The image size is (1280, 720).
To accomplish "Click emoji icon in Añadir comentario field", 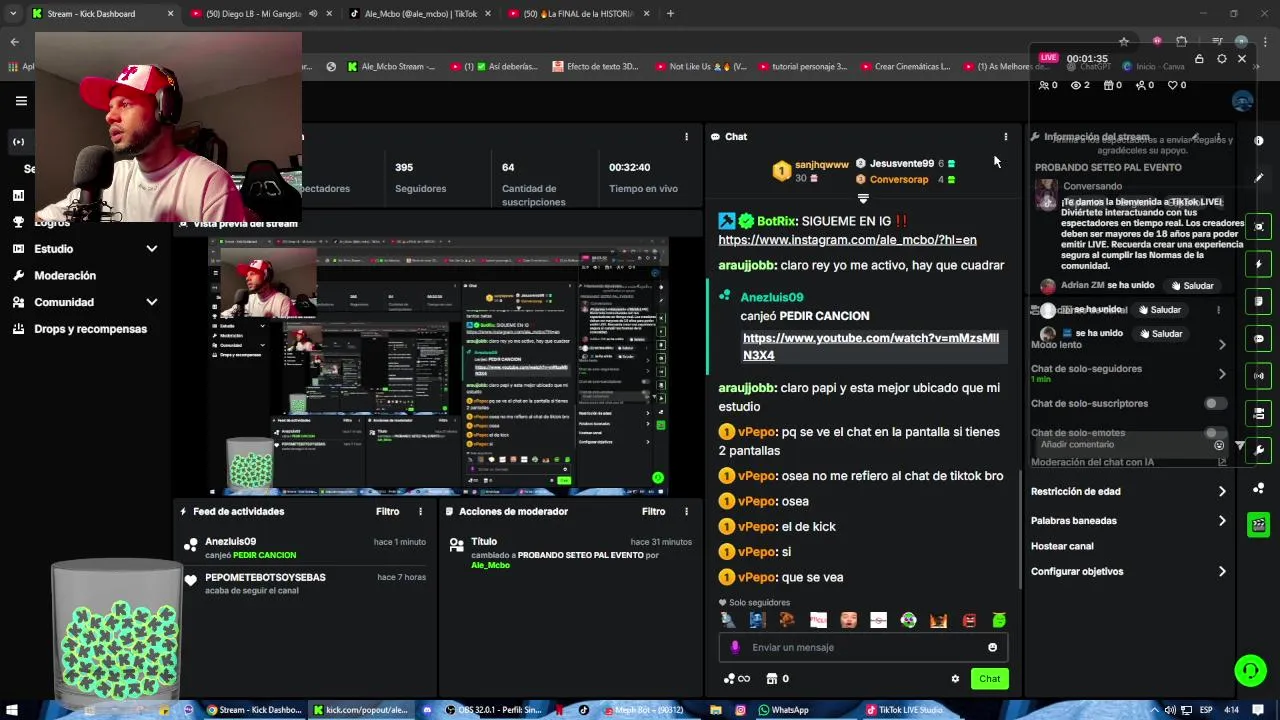I will coord(1219,445).
